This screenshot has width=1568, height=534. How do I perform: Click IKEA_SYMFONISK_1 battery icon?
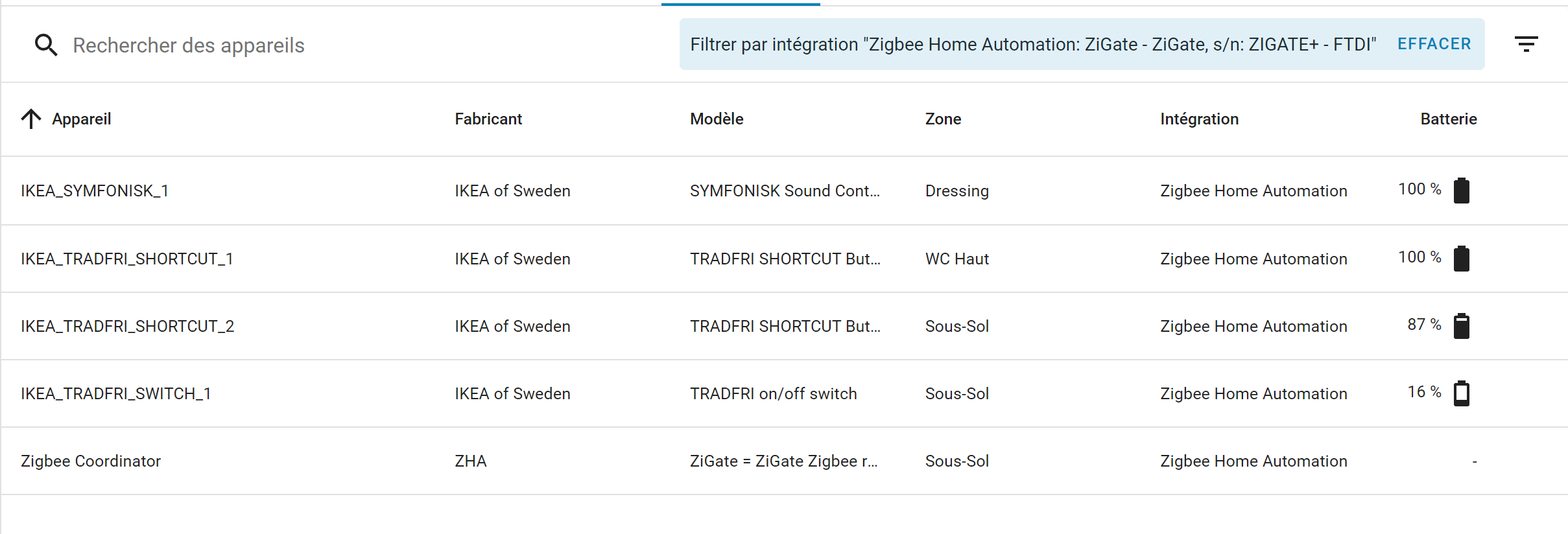tap(1462, 191)
